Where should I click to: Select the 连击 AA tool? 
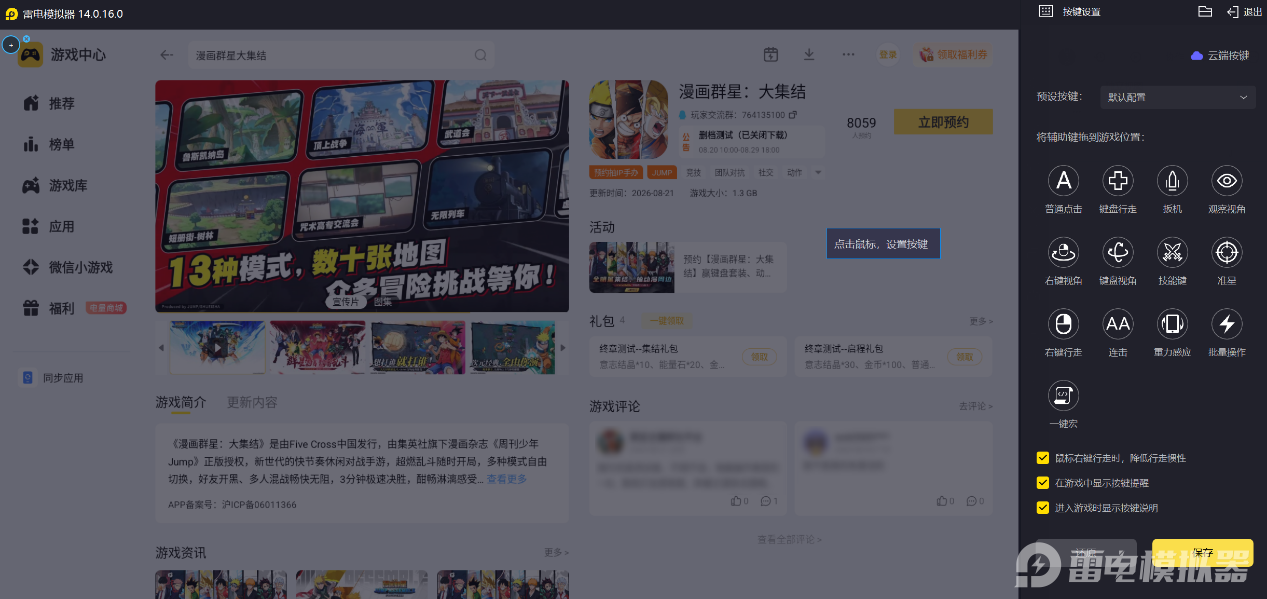pyautogui.click(x=1118, y=323)
